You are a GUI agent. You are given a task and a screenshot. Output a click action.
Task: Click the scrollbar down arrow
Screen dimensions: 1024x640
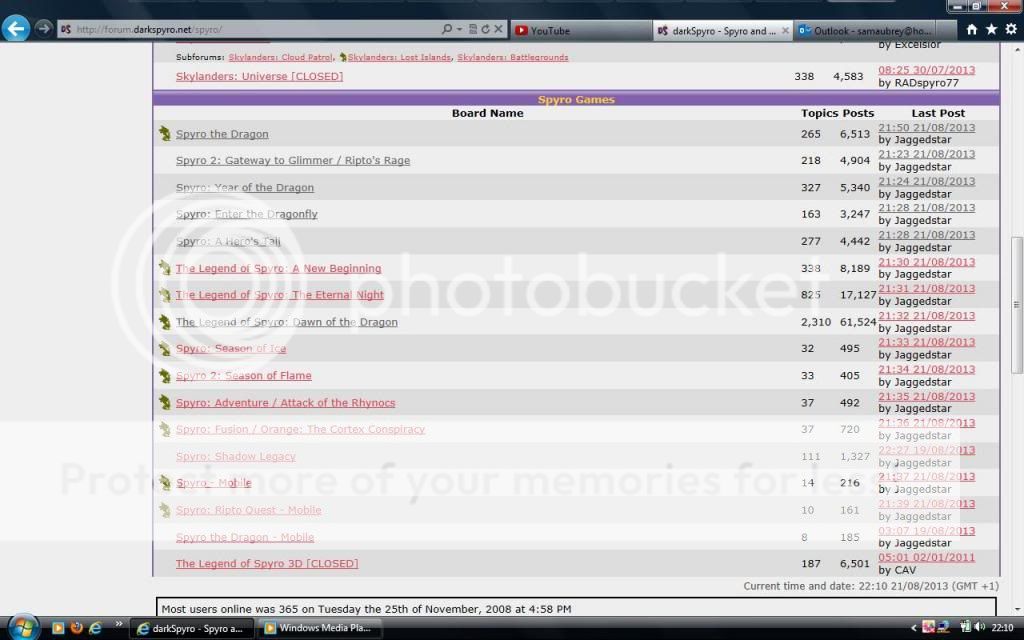1016,609
